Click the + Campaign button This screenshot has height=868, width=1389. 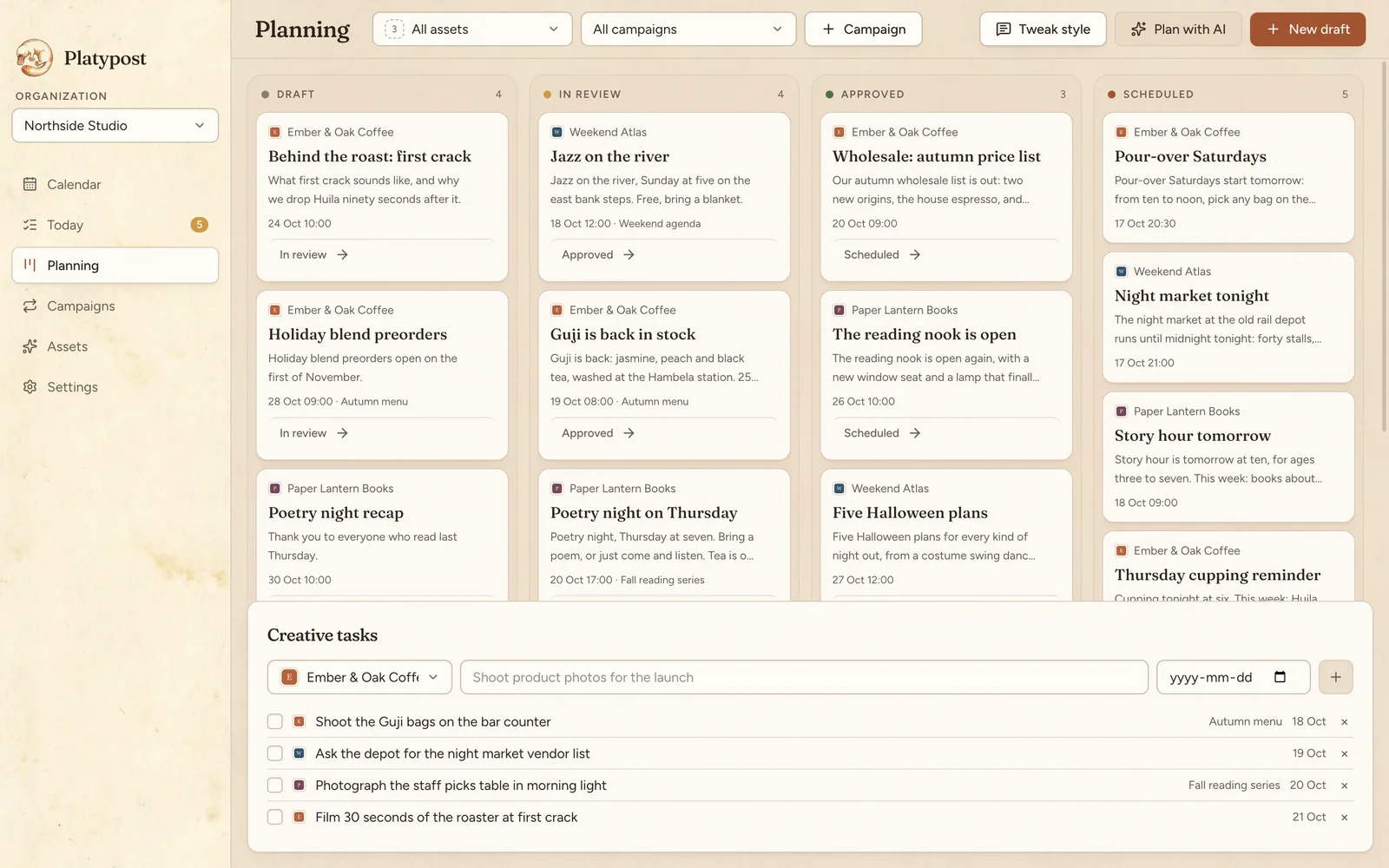[863, 30]
